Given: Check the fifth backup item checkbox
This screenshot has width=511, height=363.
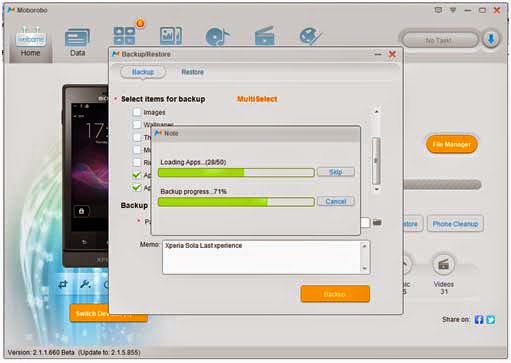Looking at the screenshot, I should (137, 162).
